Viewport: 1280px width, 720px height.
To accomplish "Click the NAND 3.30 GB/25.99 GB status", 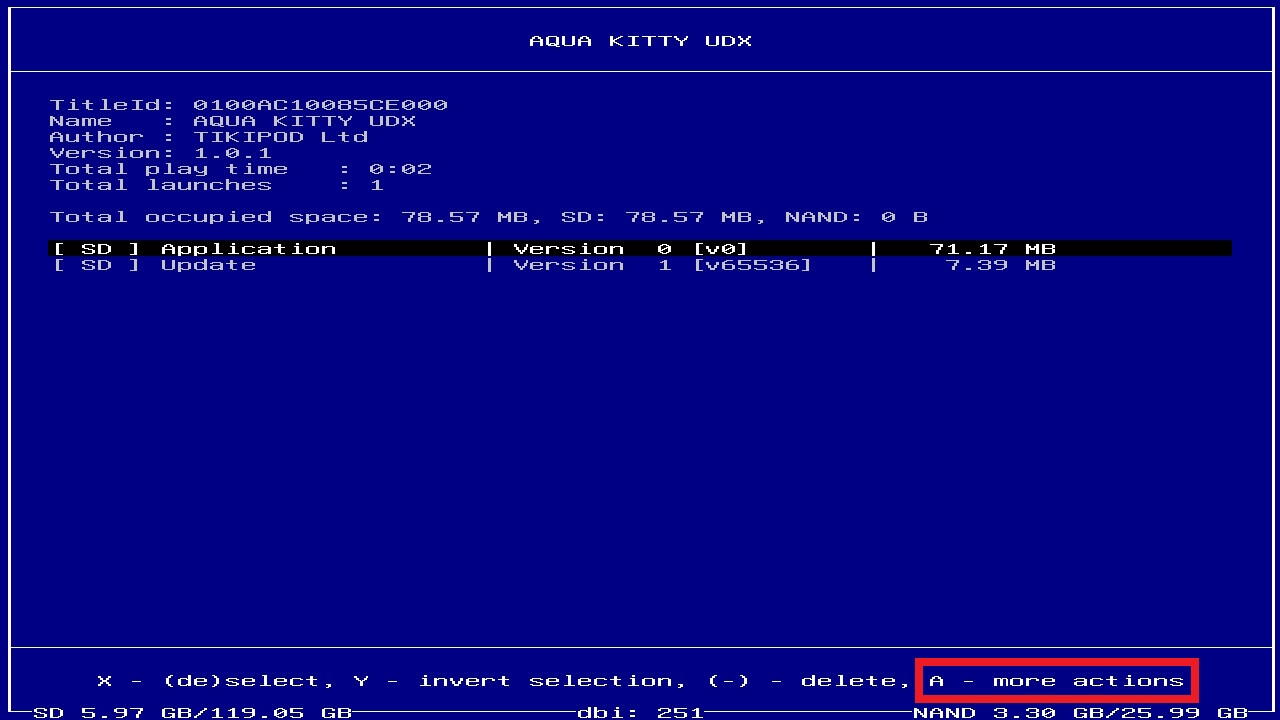I will pos(1081,713).
